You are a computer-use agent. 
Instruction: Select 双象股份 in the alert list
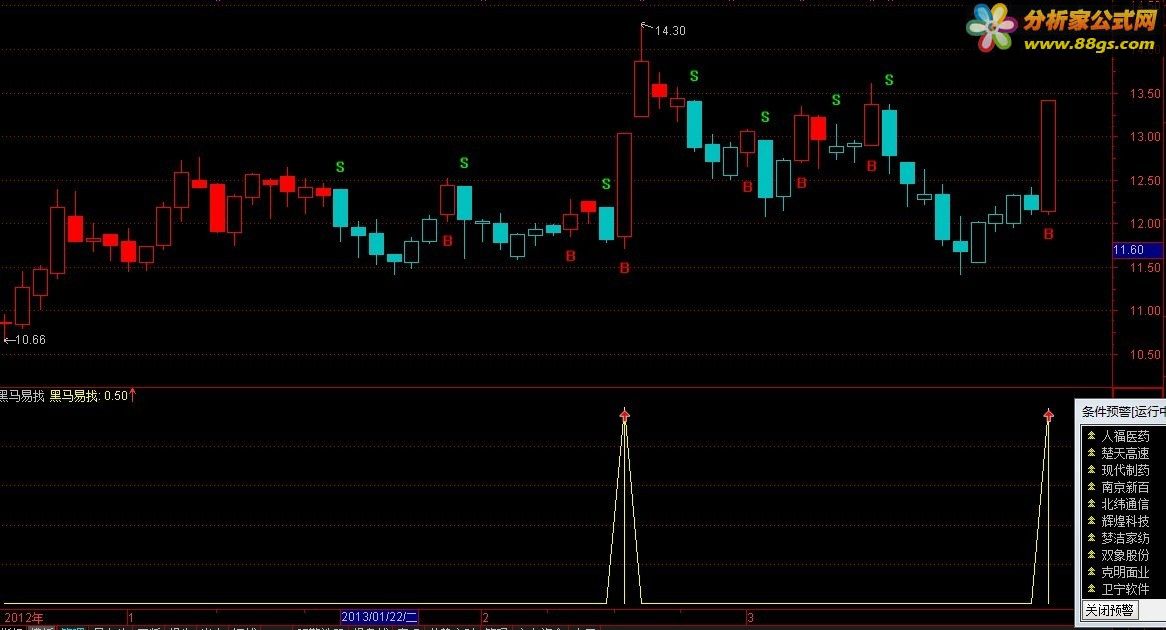1124,555
